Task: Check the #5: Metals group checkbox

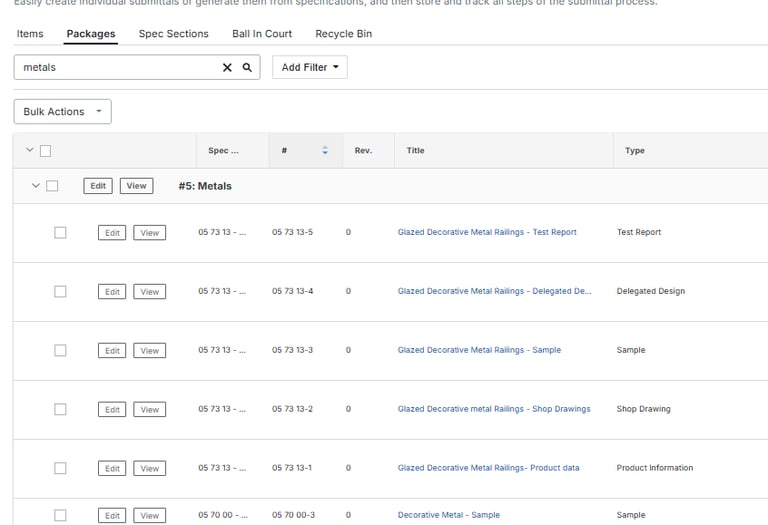Action: 52,186
